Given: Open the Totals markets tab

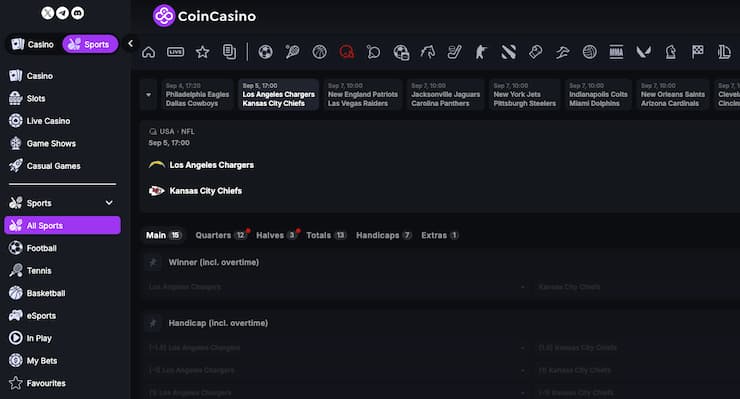Looking at the screenshot, I should 326,235.
